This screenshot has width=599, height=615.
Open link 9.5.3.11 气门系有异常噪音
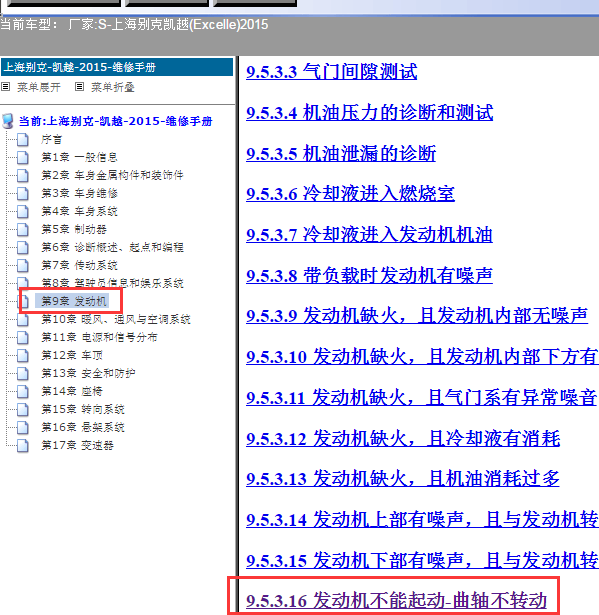coord(422,398)
